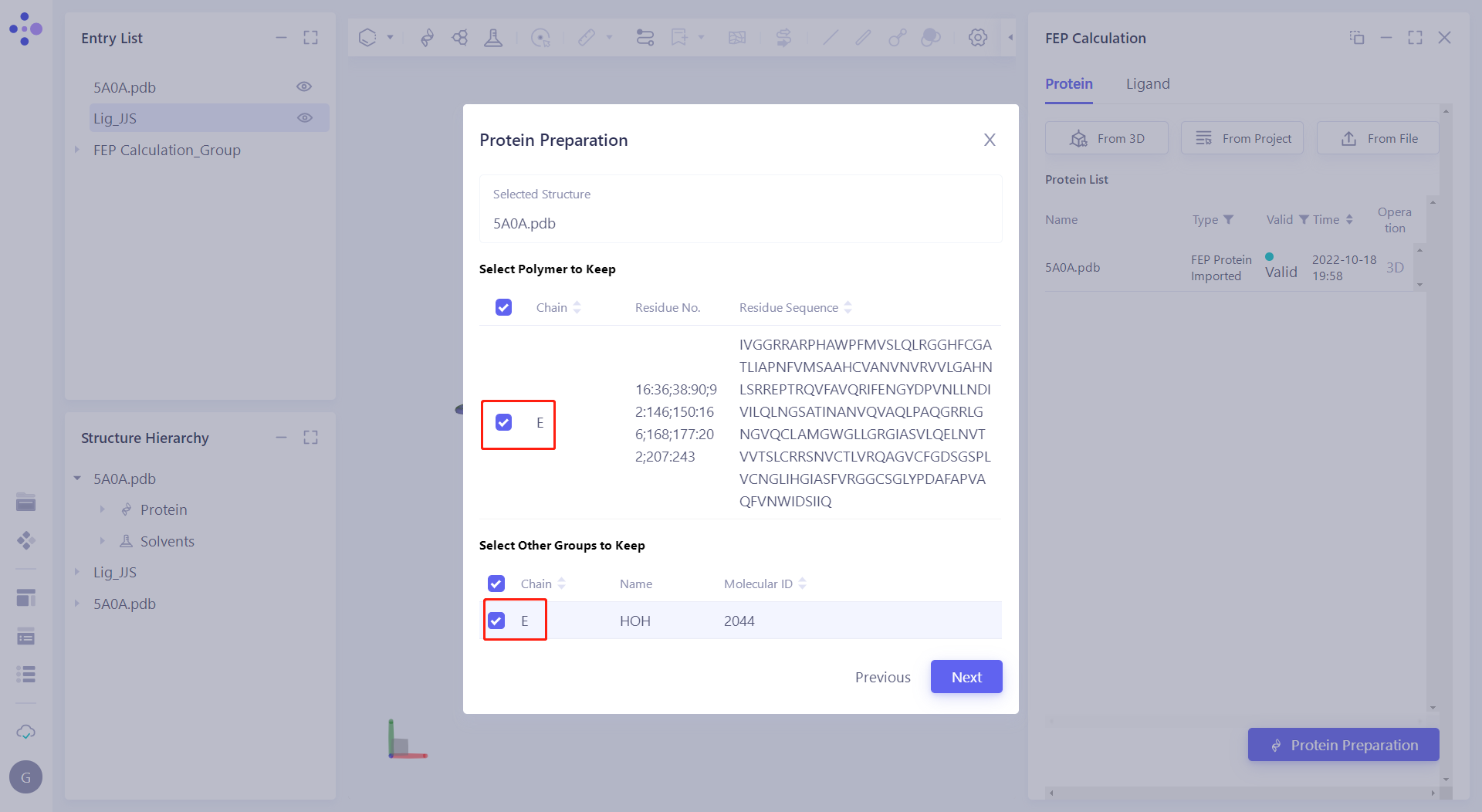
Task: Select the Protein tab
Action: 1068,84
